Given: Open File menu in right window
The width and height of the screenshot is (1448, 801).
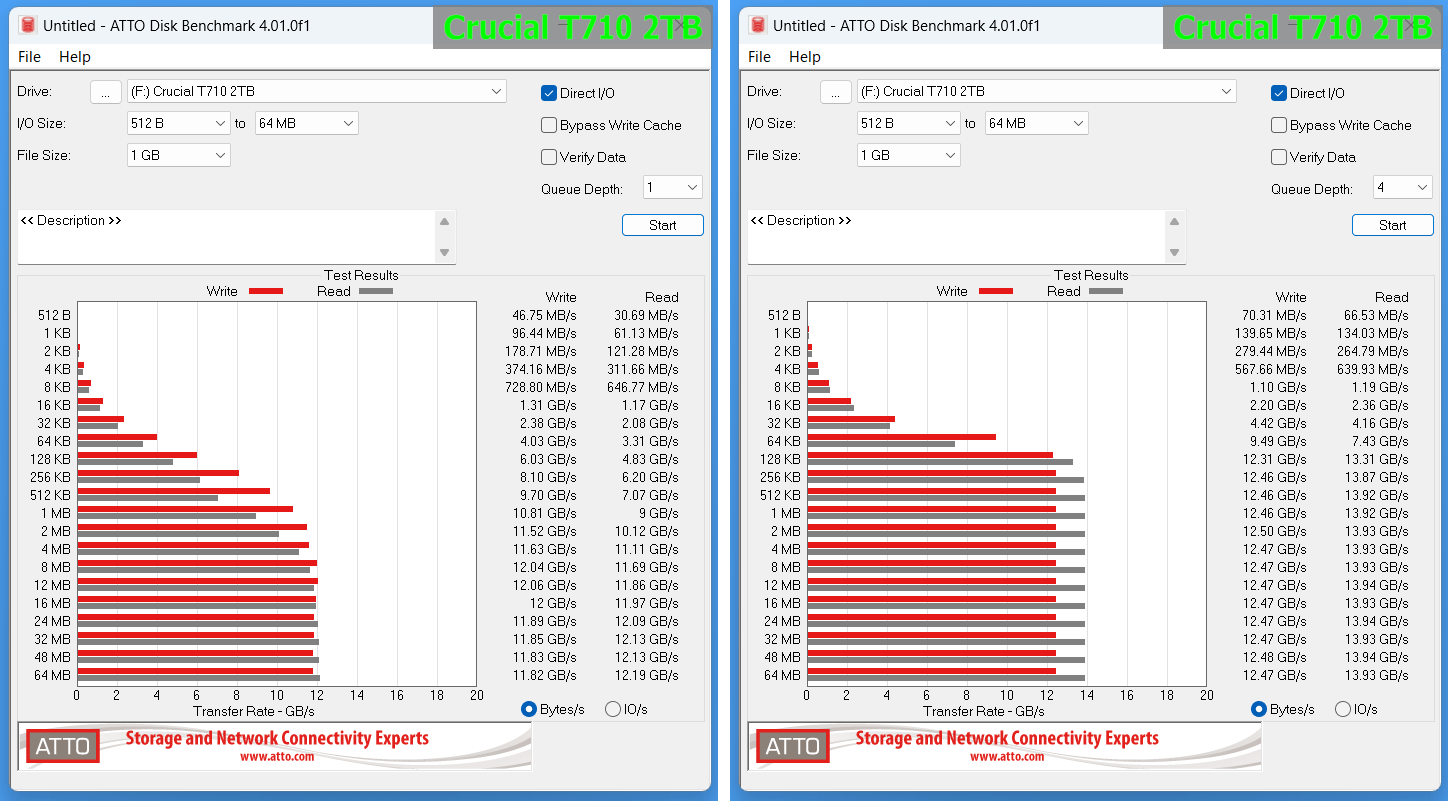Looking at the screenshot, I should 759,57.
